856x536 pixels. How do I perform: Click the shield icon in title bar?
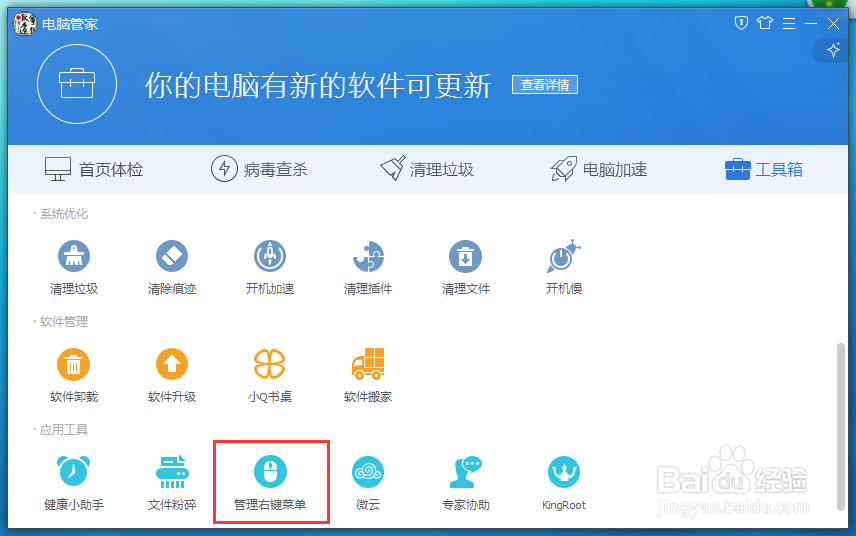click(741, 23)
